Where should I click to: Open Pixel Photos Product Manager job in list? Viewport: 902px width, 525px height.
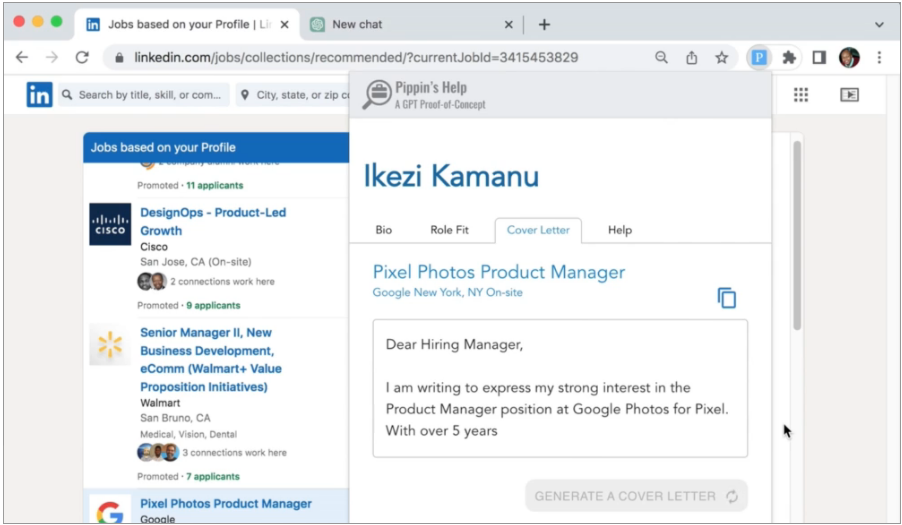226,503
